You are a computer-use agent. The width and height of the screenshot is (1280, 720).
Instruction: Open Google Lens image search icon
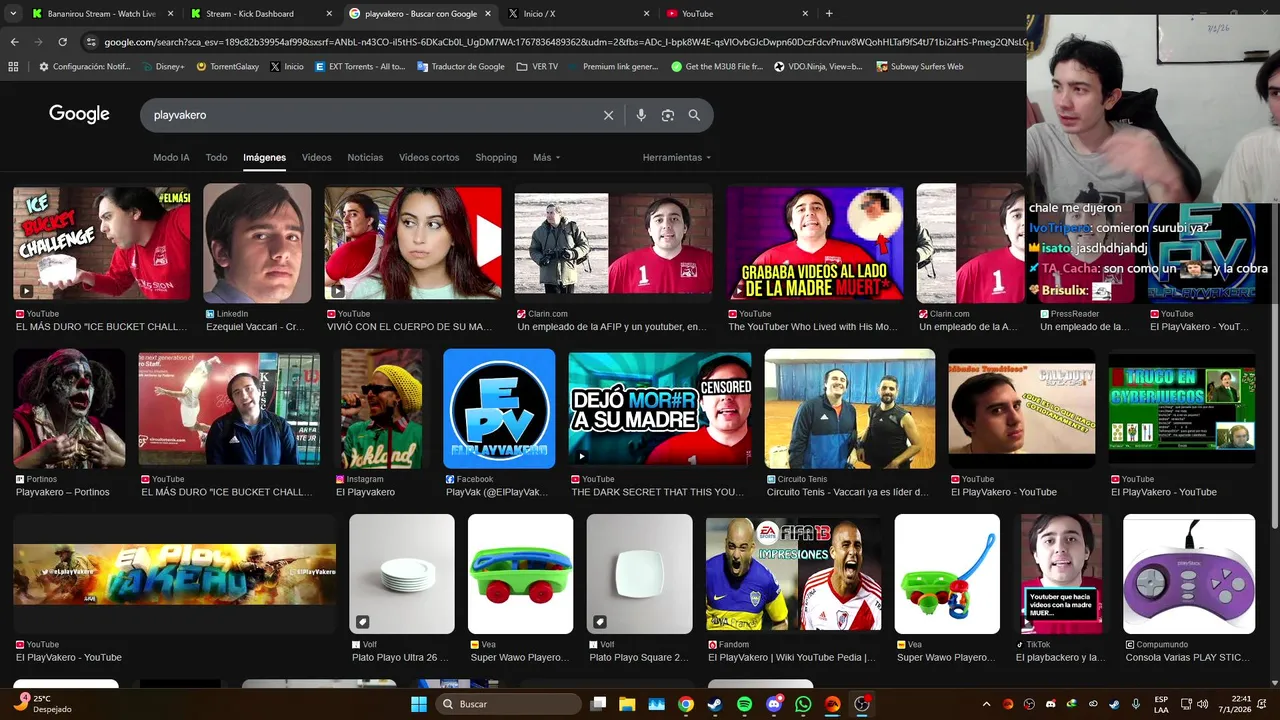click(x=668, y=115)
